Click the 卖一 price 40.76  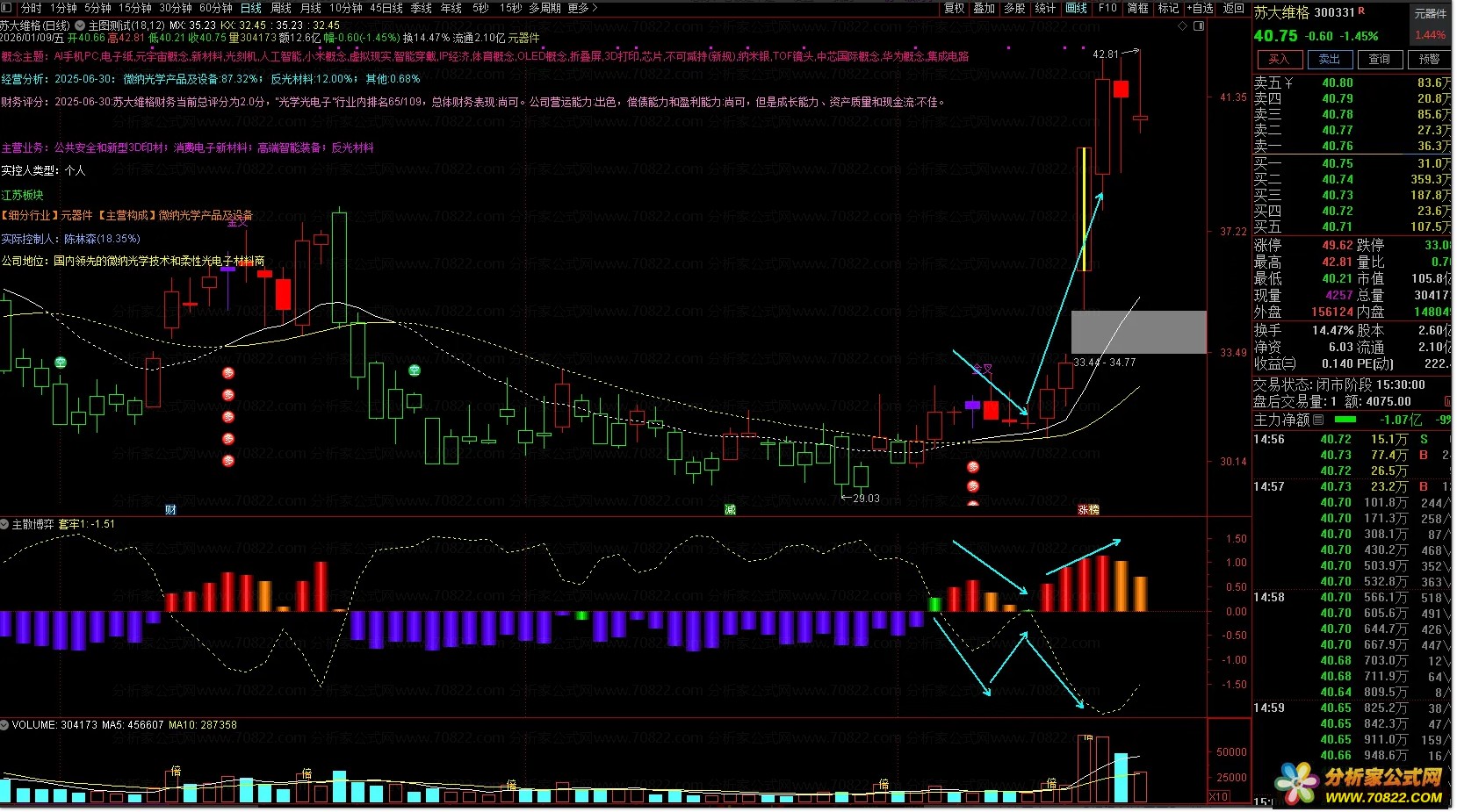point(1338,146)
